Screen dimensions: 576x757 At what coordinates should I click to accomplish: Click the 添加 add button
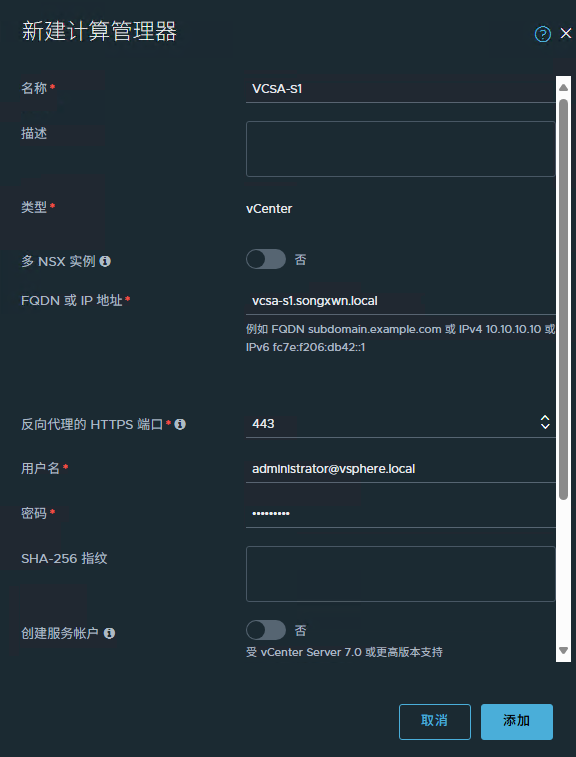pos(517,721)
